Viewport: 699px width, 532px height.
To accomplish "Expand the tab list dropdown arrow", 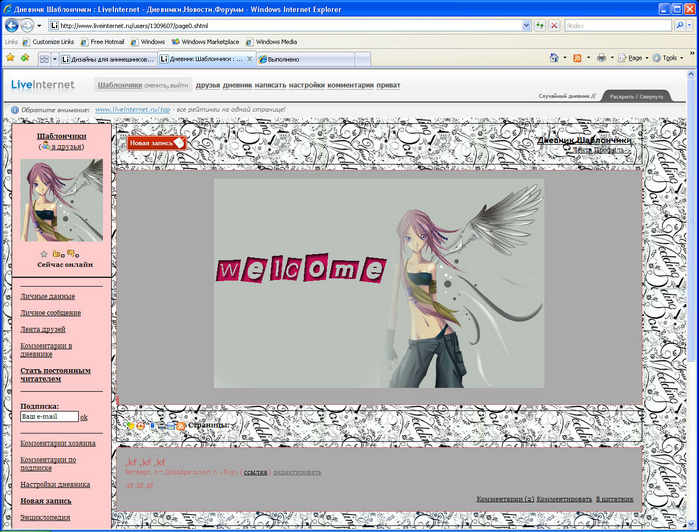I will (55, 59).
